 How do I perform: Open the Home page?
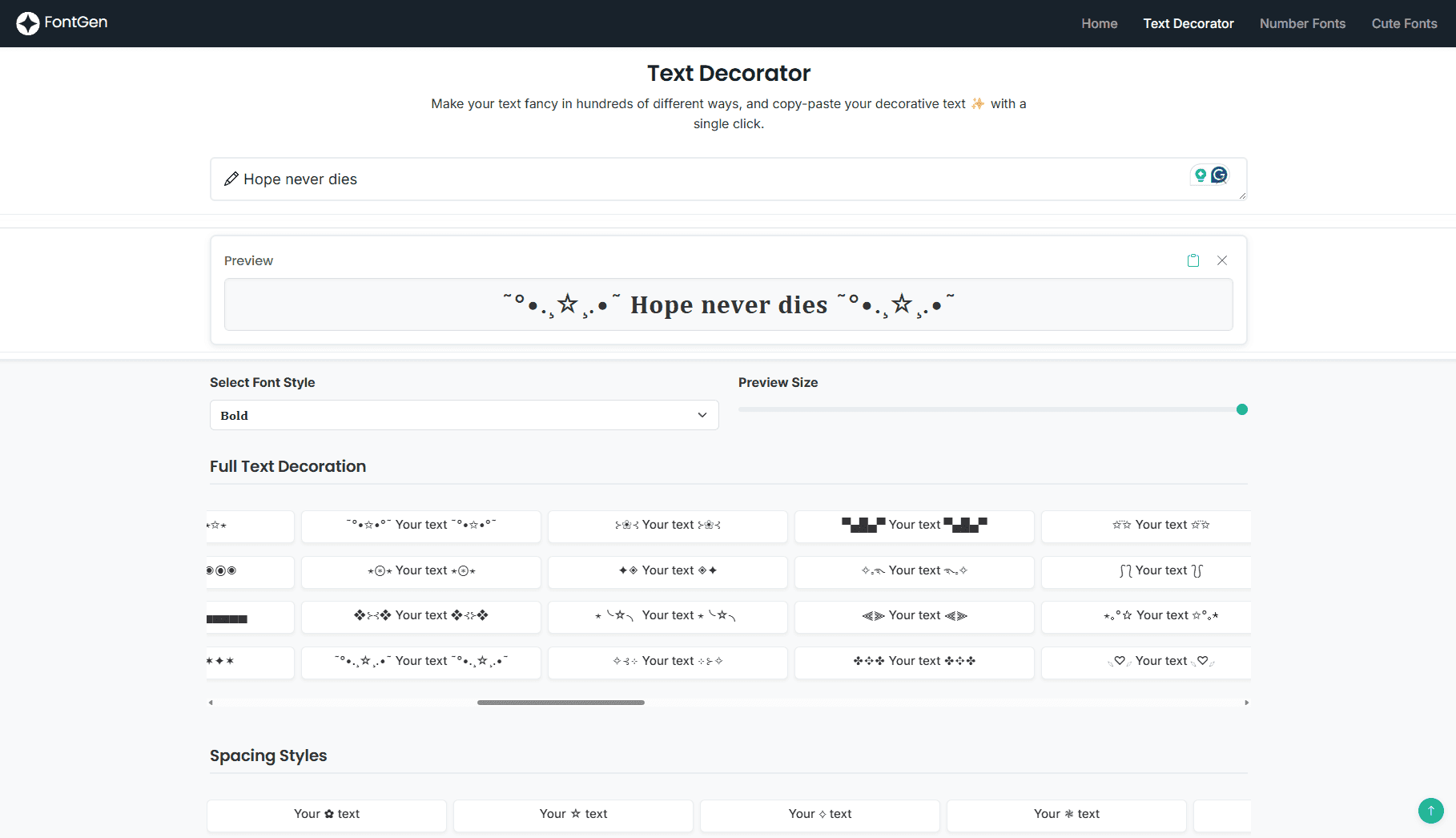[1099, 23]
